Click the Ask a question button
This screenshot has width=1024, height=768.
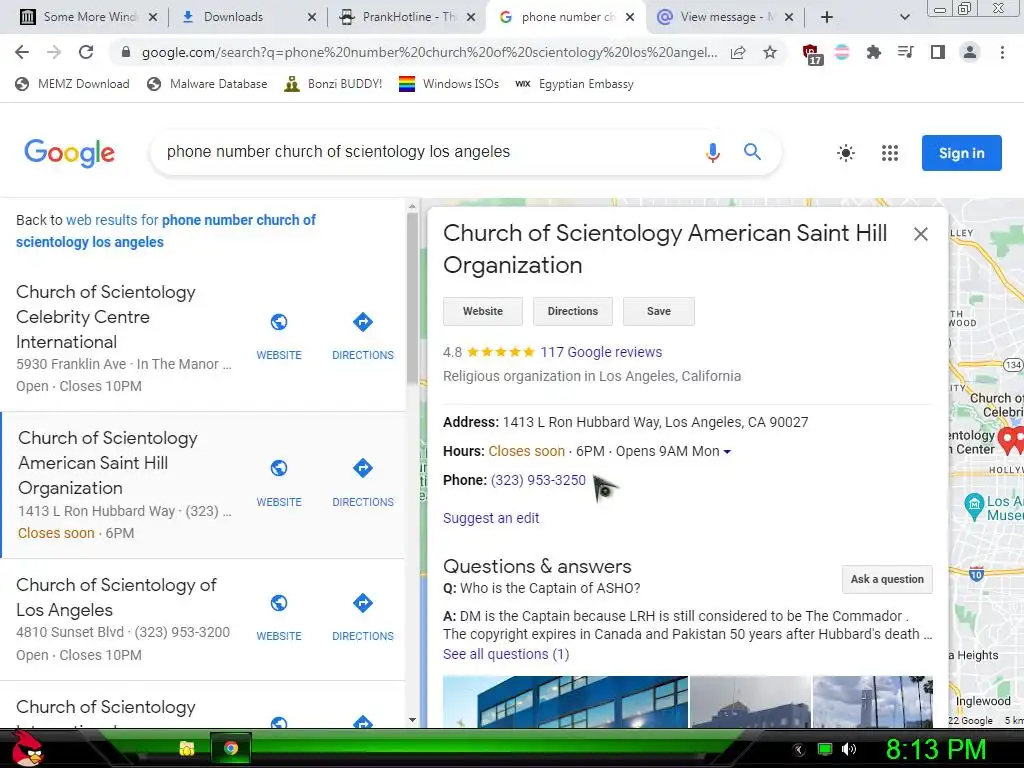[x=887, y=579]
